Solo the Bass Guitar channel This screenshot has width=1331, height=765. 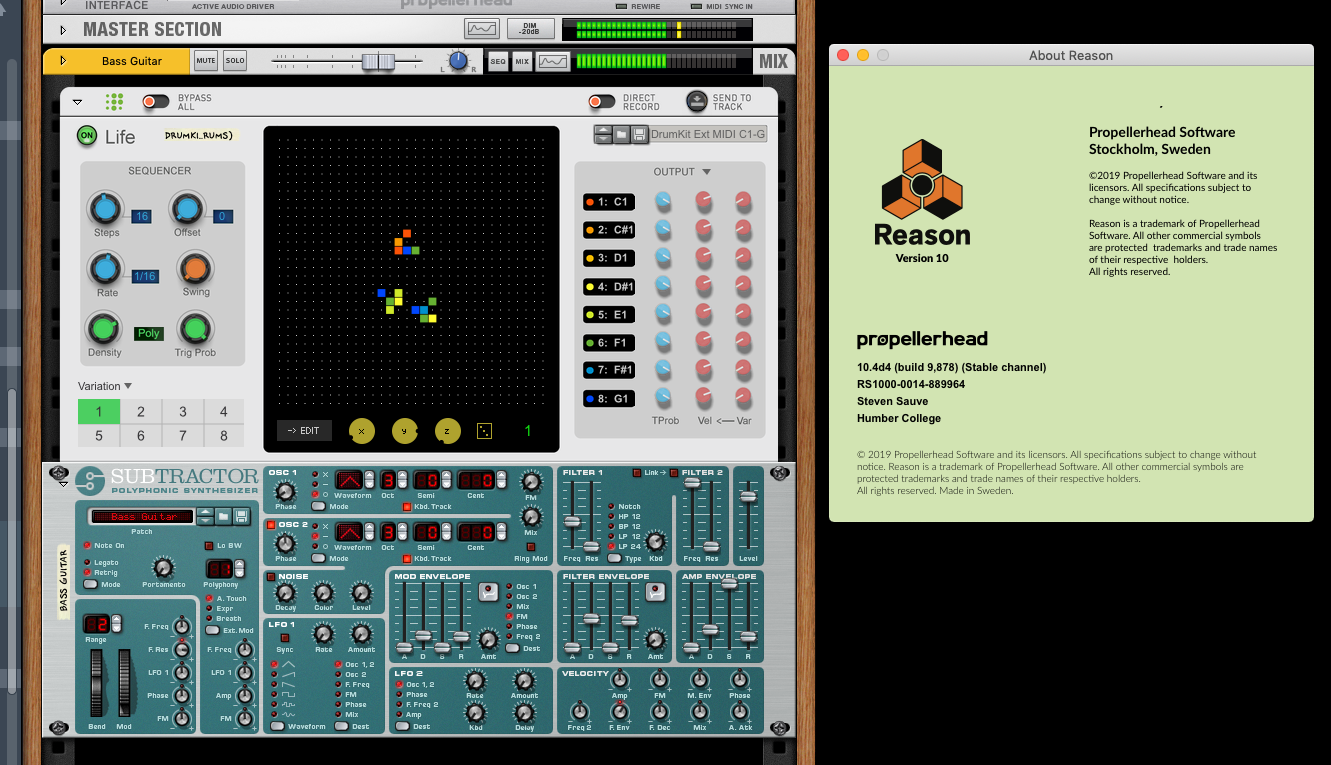pos(234,61)
